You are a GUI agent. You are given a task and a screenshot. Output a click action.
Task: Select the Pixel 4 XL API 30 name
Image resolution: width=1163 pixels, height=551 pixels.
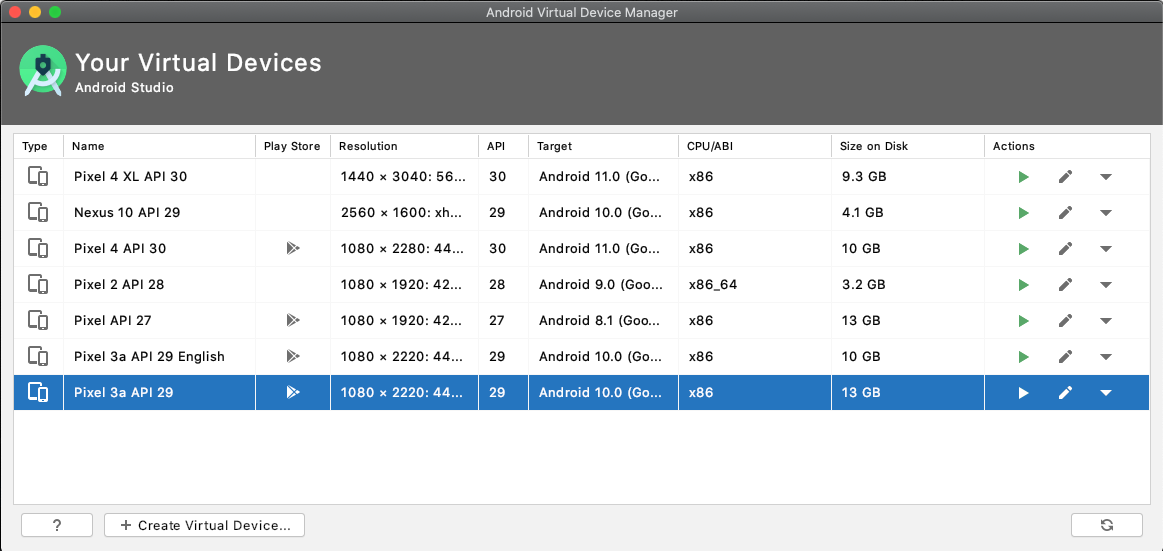131,176
